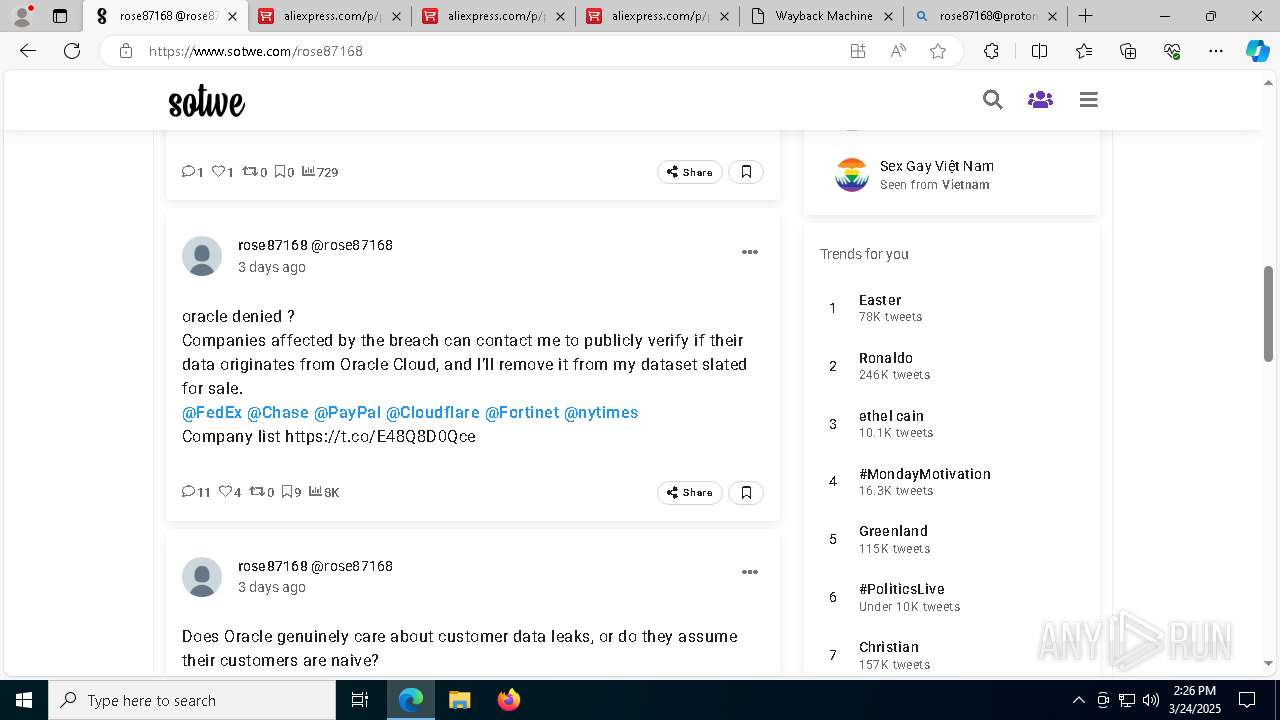This screenshot has height=720, width=1280.
Task: Share the oracle denied post
Action: coord(690,492)
